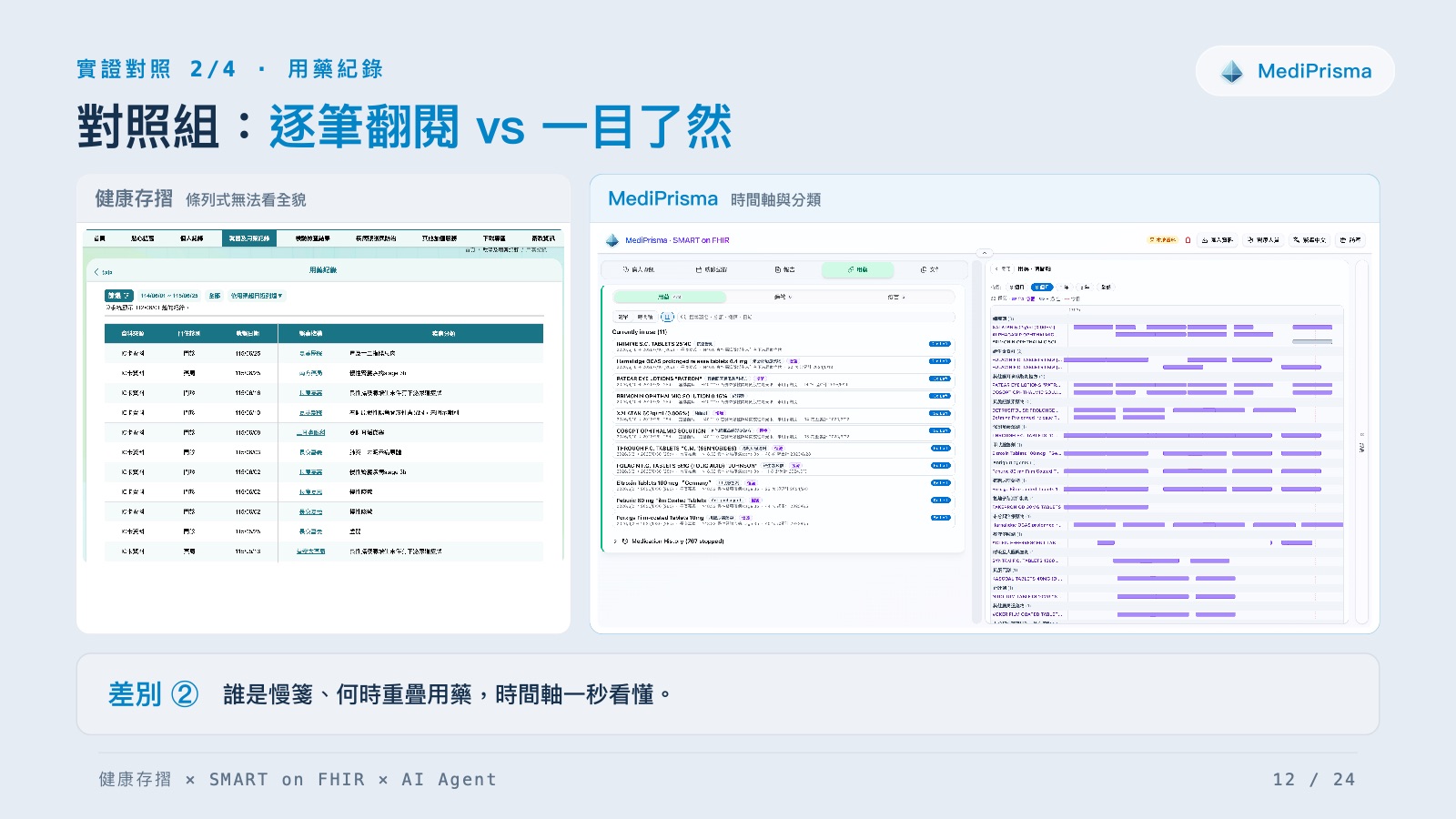The image size is (1456, 819).
Task: Click the language switch button in MediPrisma header
Action: pyautogui.click(x=1309, y=240)
